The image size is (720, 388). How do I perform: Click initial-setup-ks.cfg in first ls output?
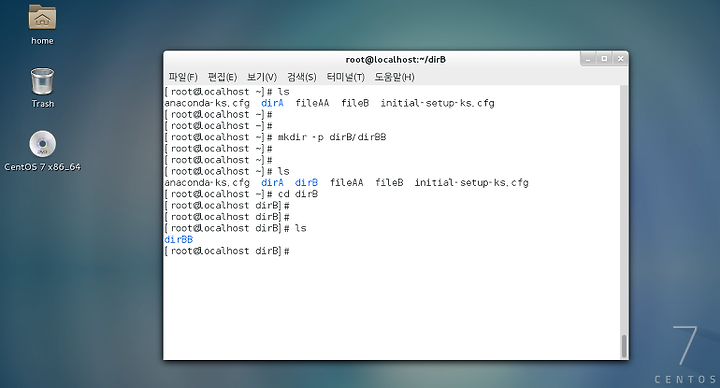pyautogui.click(x=437, y=103)
